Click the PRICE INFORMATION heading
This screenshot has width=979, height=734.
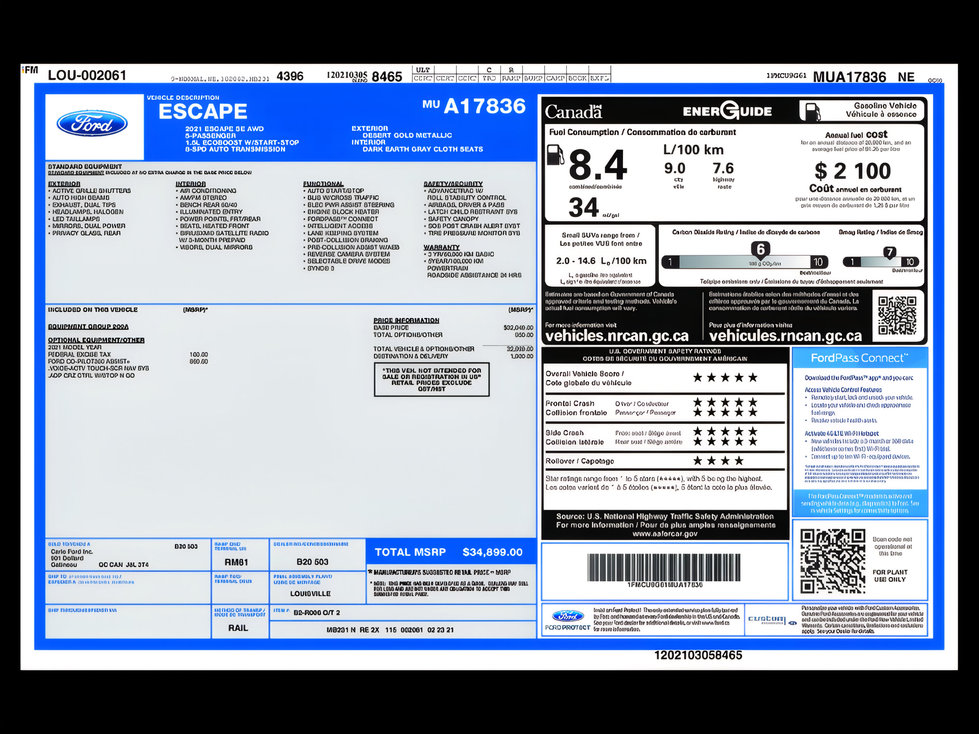[x=406, y=320]
